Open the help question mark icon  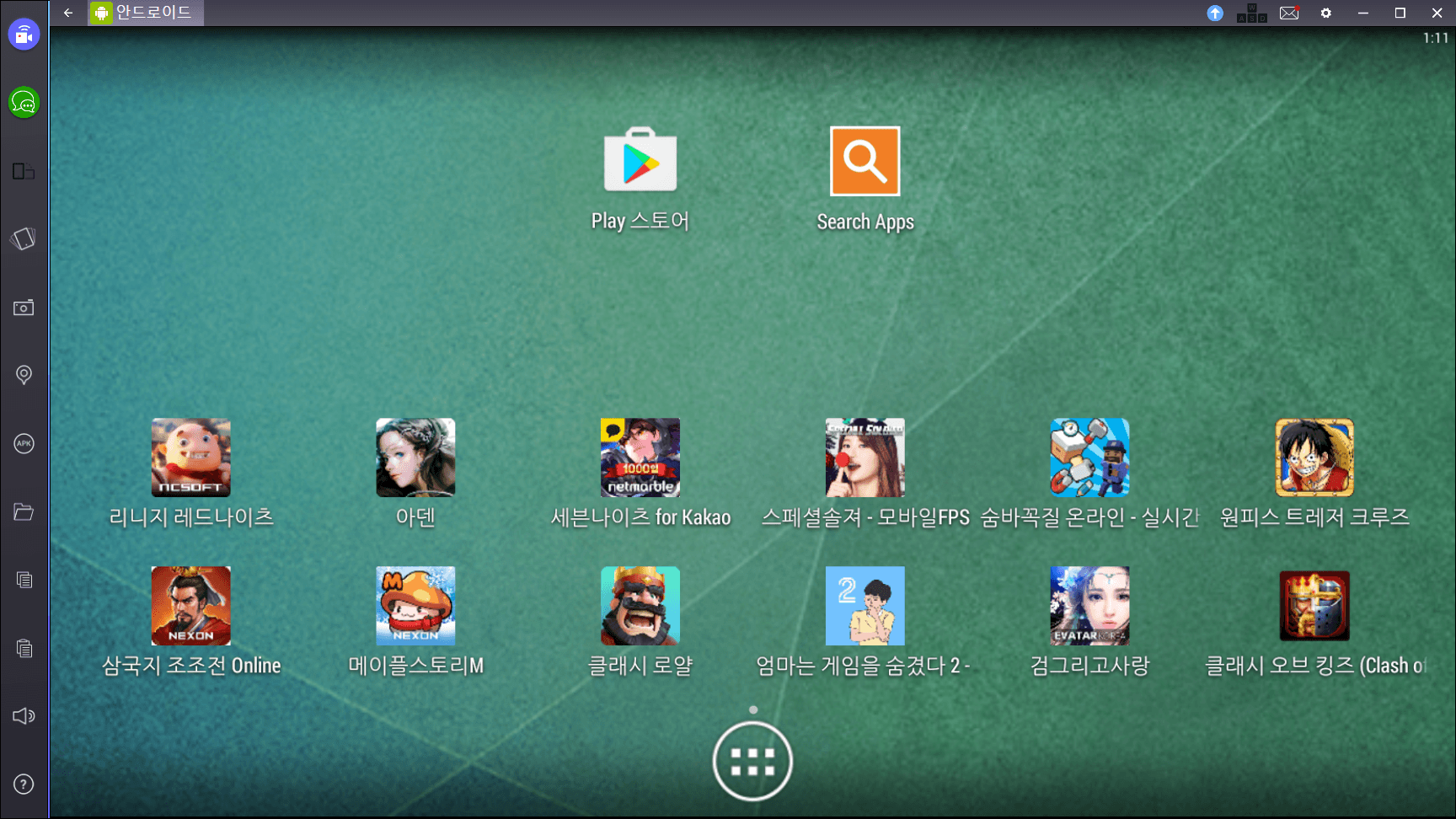24,784
